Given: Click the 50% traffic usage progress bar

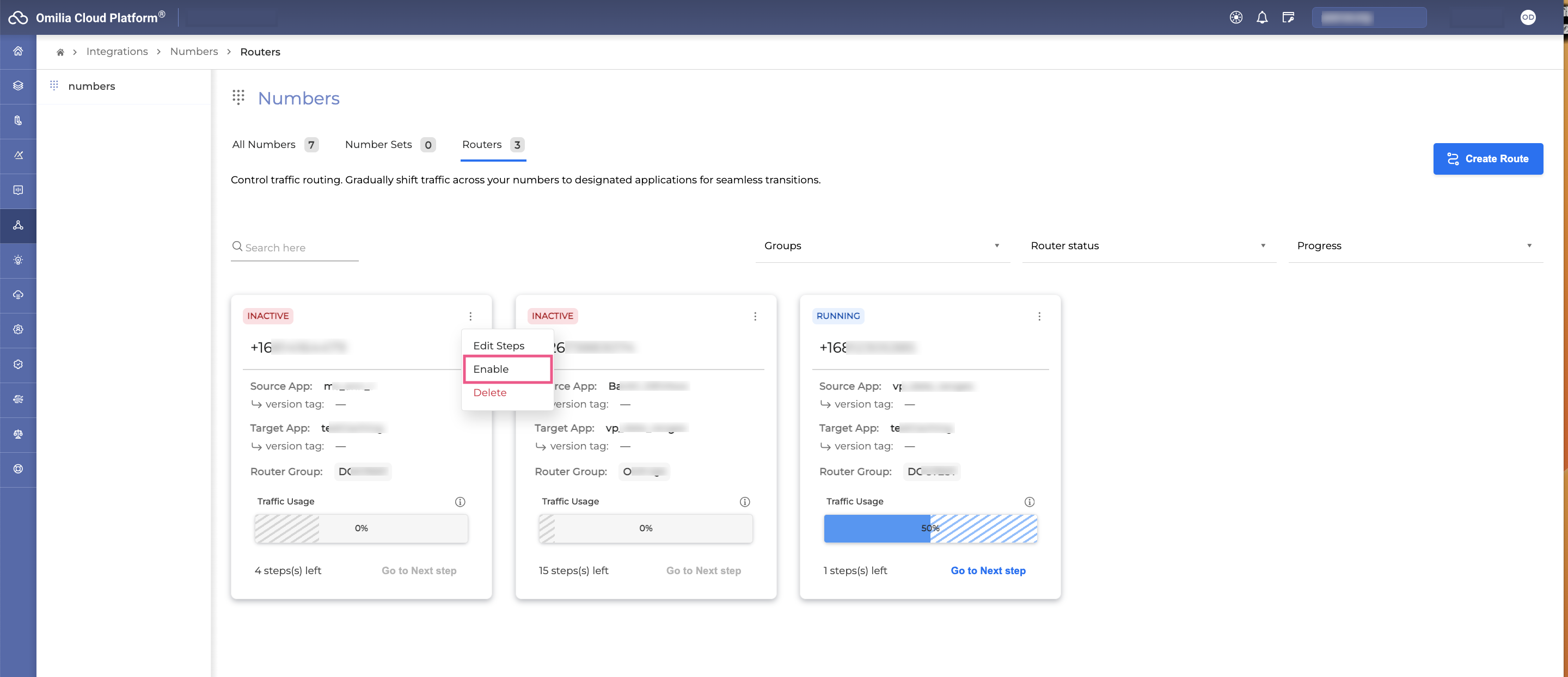Looking at the screenshot, I should tap(930, 528).
